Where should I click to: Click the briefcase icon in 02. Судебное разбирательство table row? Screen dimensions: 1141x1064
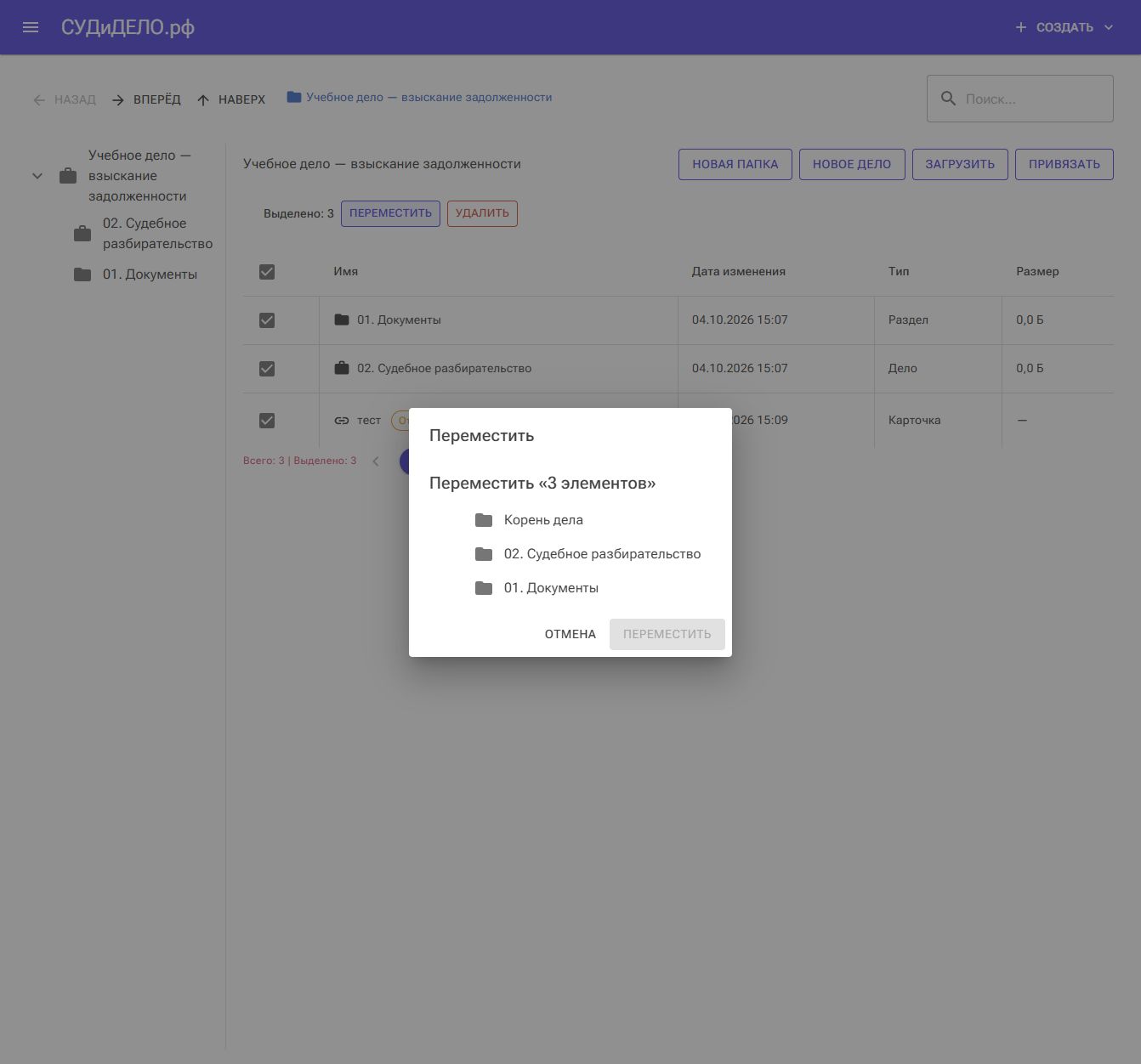tap(342, 368)
